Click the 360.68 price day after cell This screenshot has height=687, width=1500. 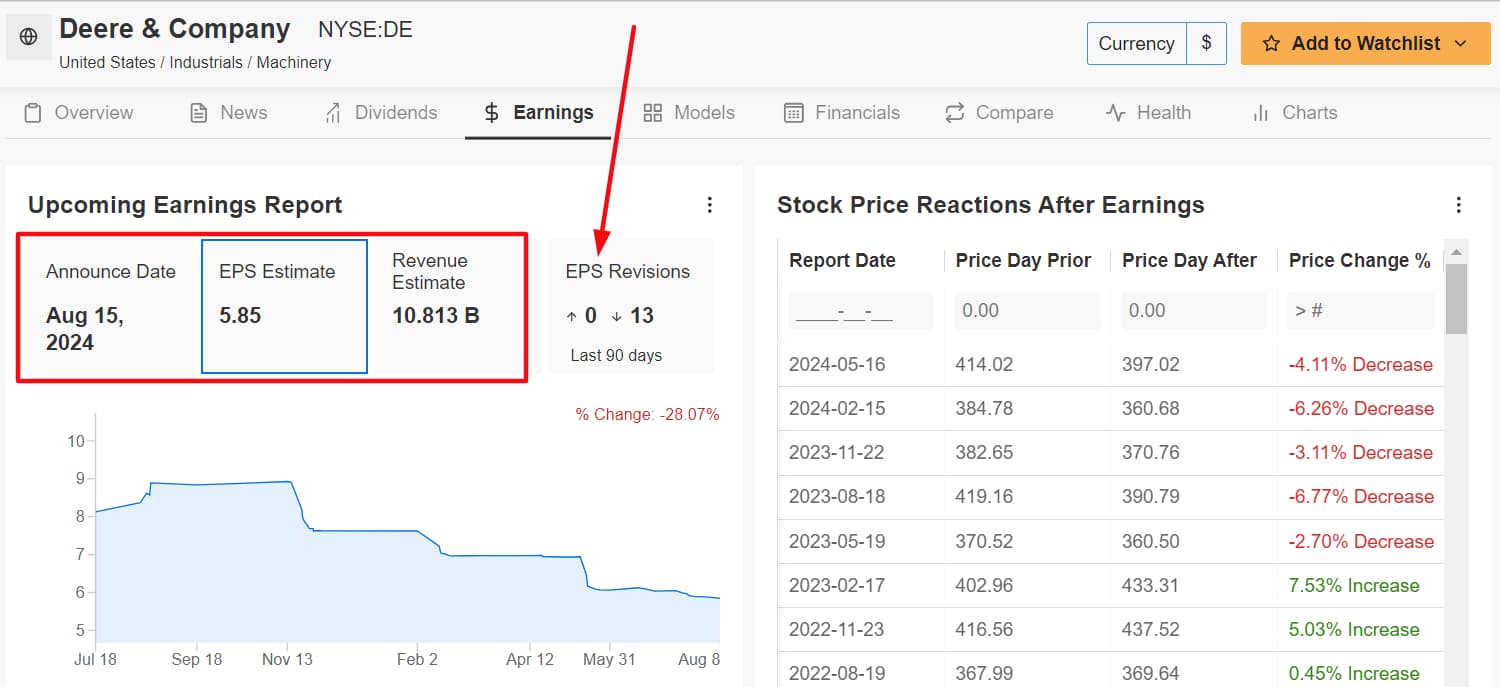pyautogui.click(x=1151, y=409)
